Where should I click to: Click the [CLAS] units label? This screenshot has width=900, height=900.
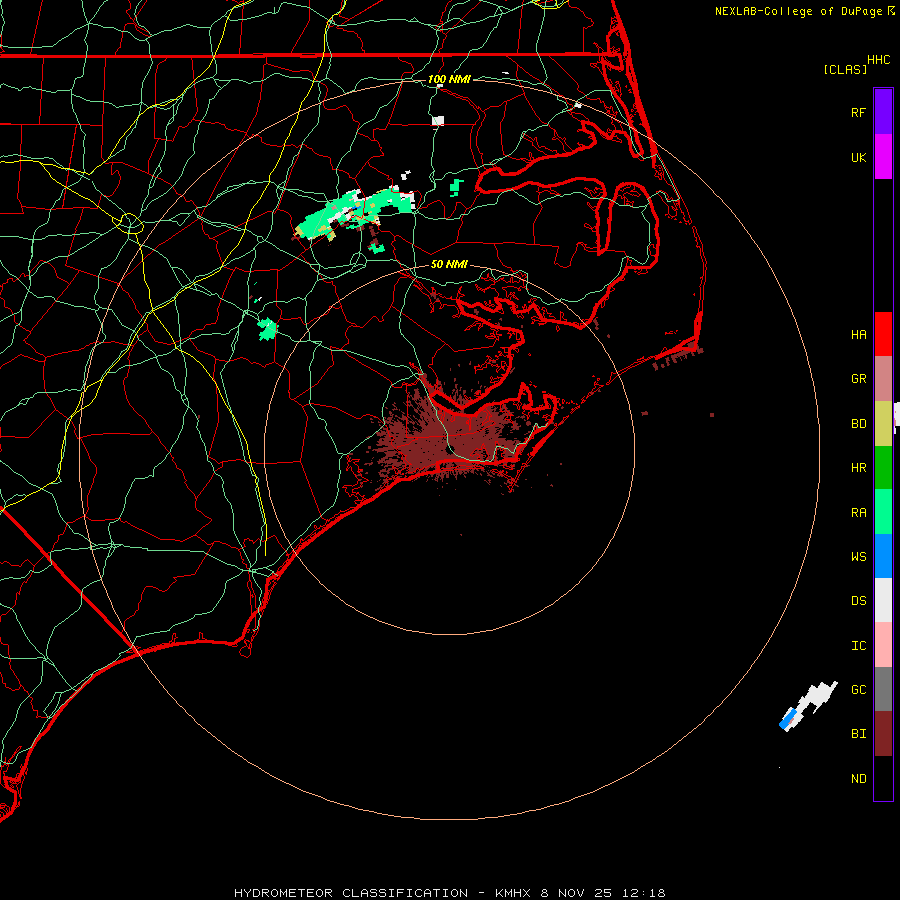845,69
